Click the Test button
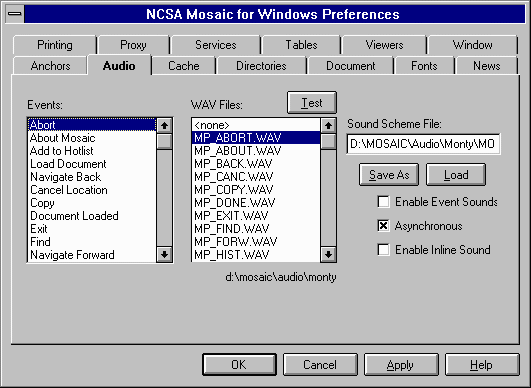Screen dimensions: 531x388 tap(312, 103)
